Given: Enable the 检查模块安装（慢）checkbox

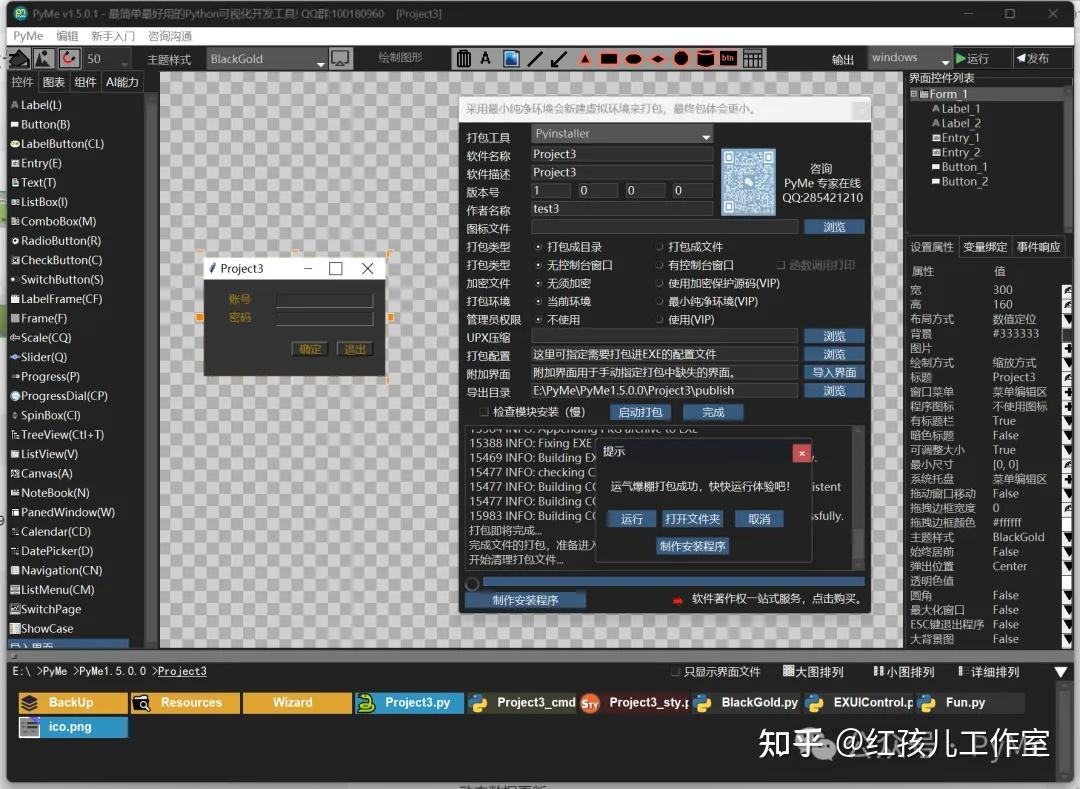Looking at the screenshot, I should coord(483,411).
